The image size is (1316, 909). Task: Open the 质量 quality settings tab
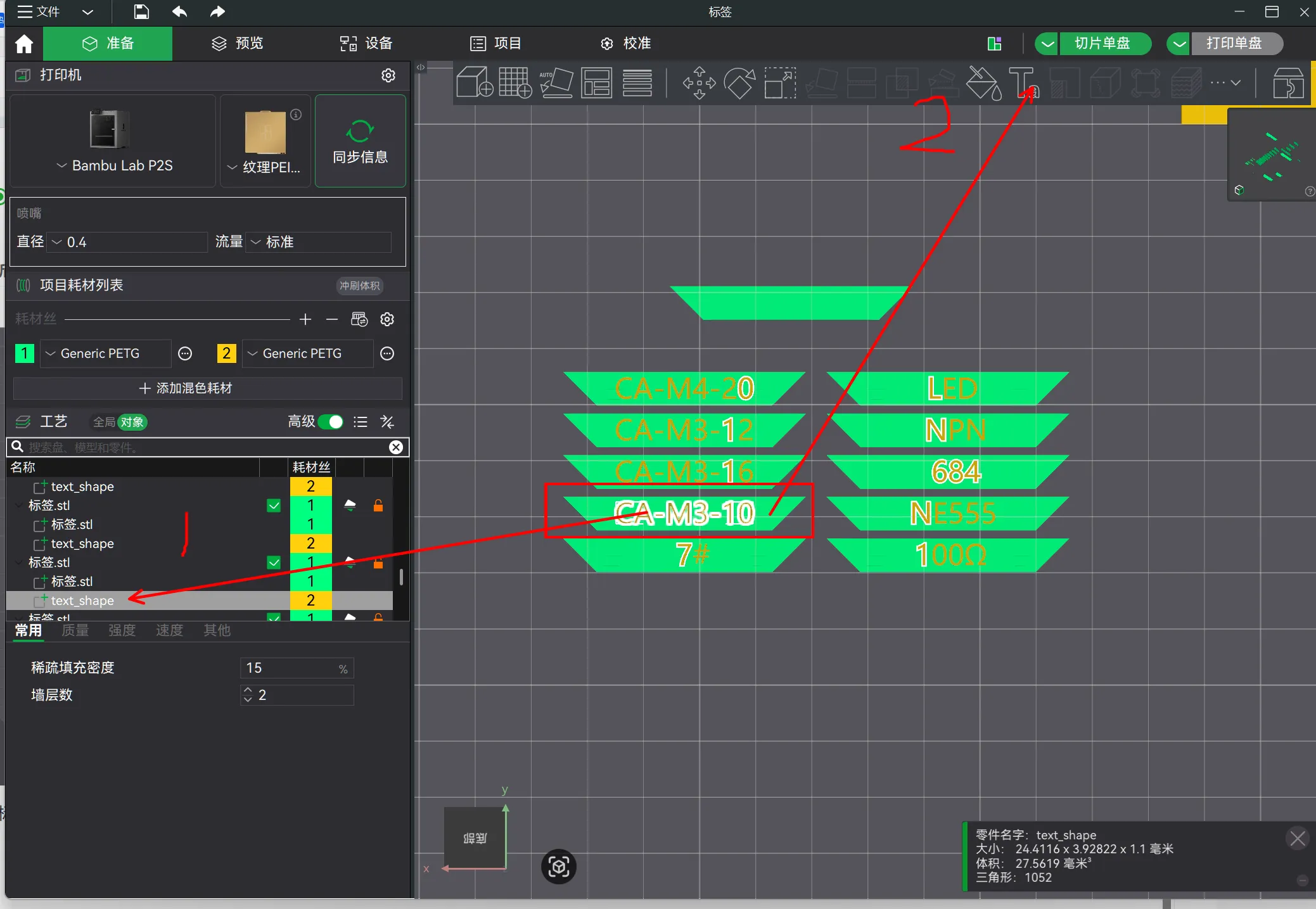click(x=75, y=630)
